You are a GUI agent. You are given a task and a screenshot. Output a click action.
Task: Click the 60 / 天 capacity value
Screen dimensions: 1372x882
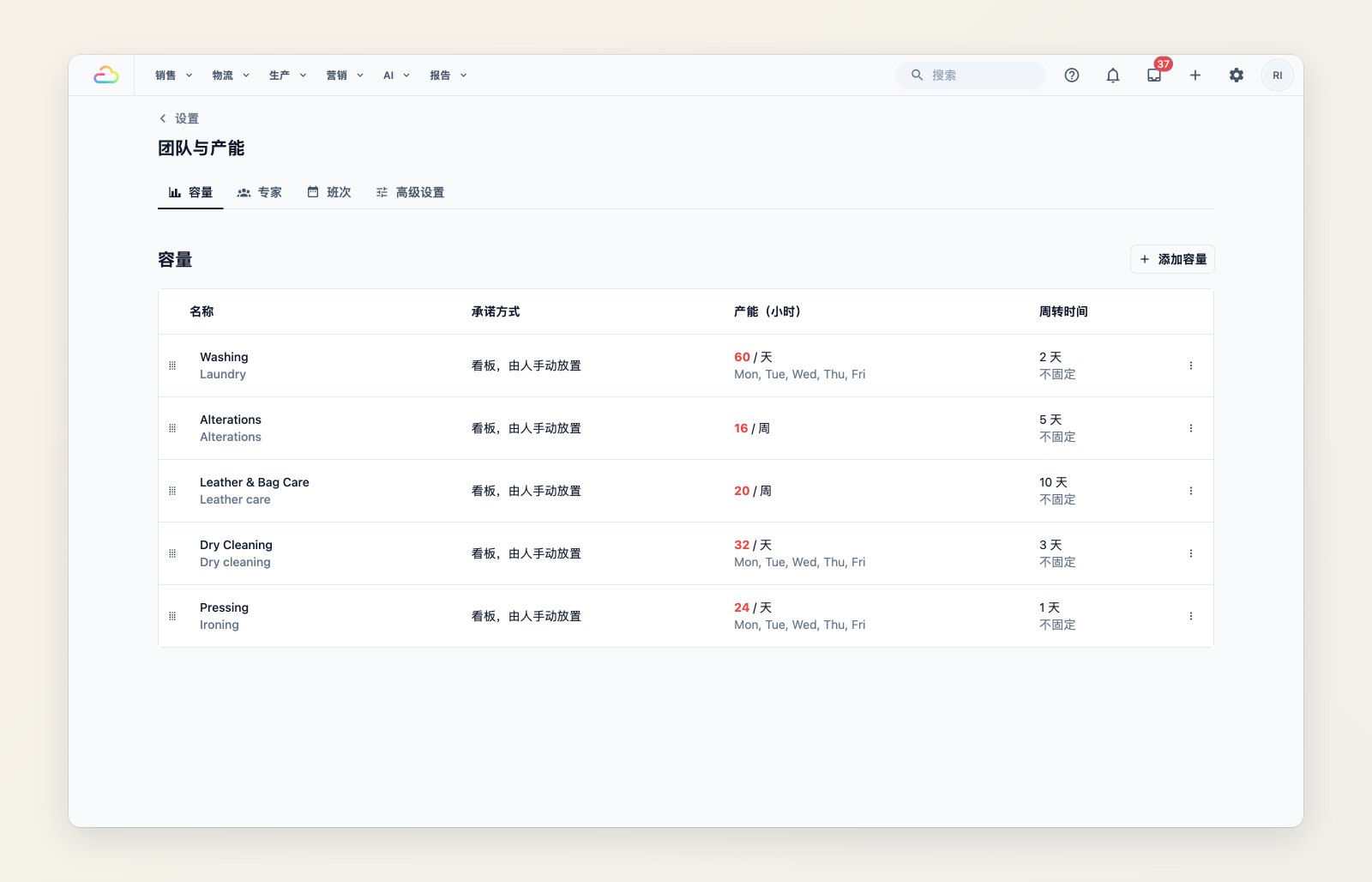click(x=753, y=357)
